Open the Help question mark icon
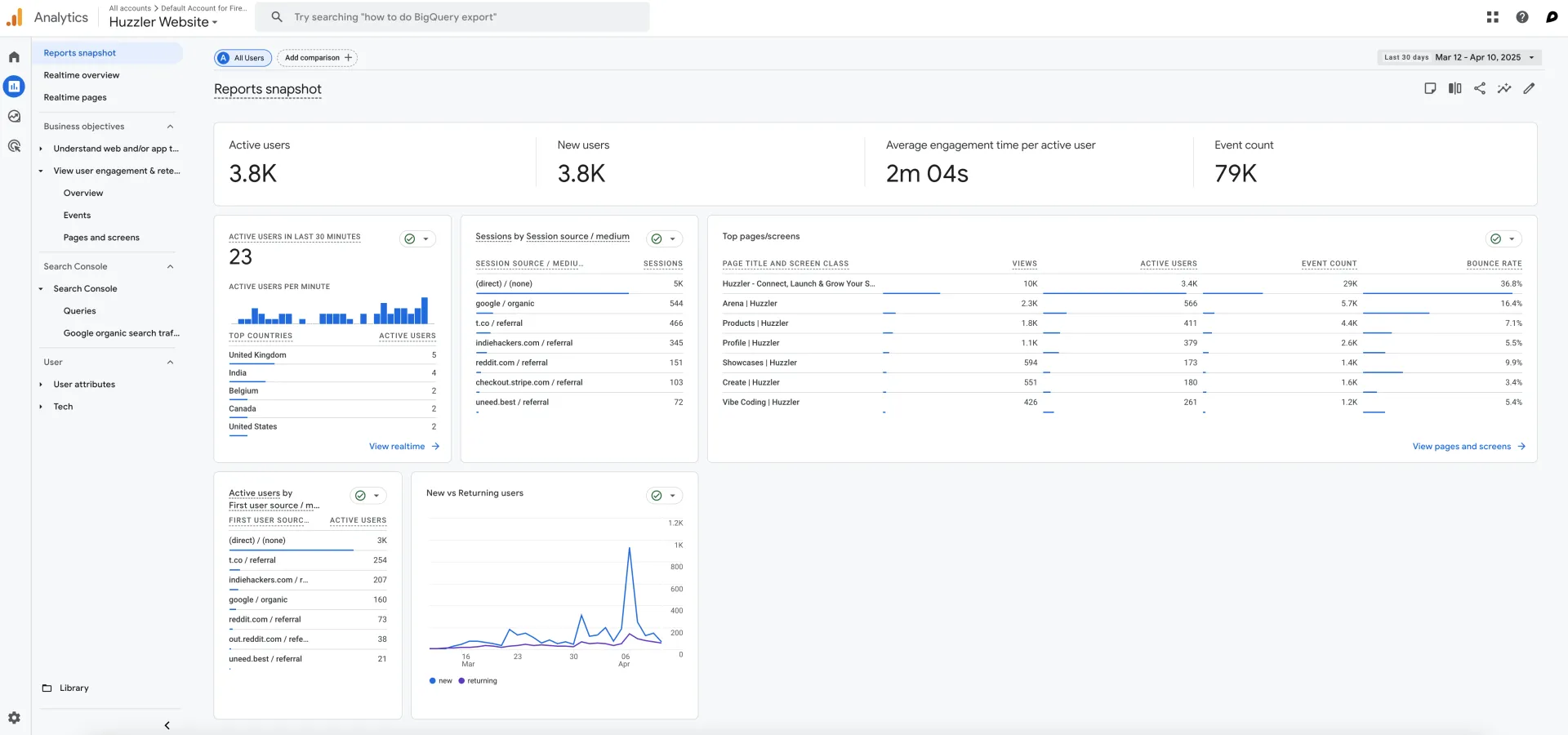The image size is (1568, 735). tap(1522, 17)
